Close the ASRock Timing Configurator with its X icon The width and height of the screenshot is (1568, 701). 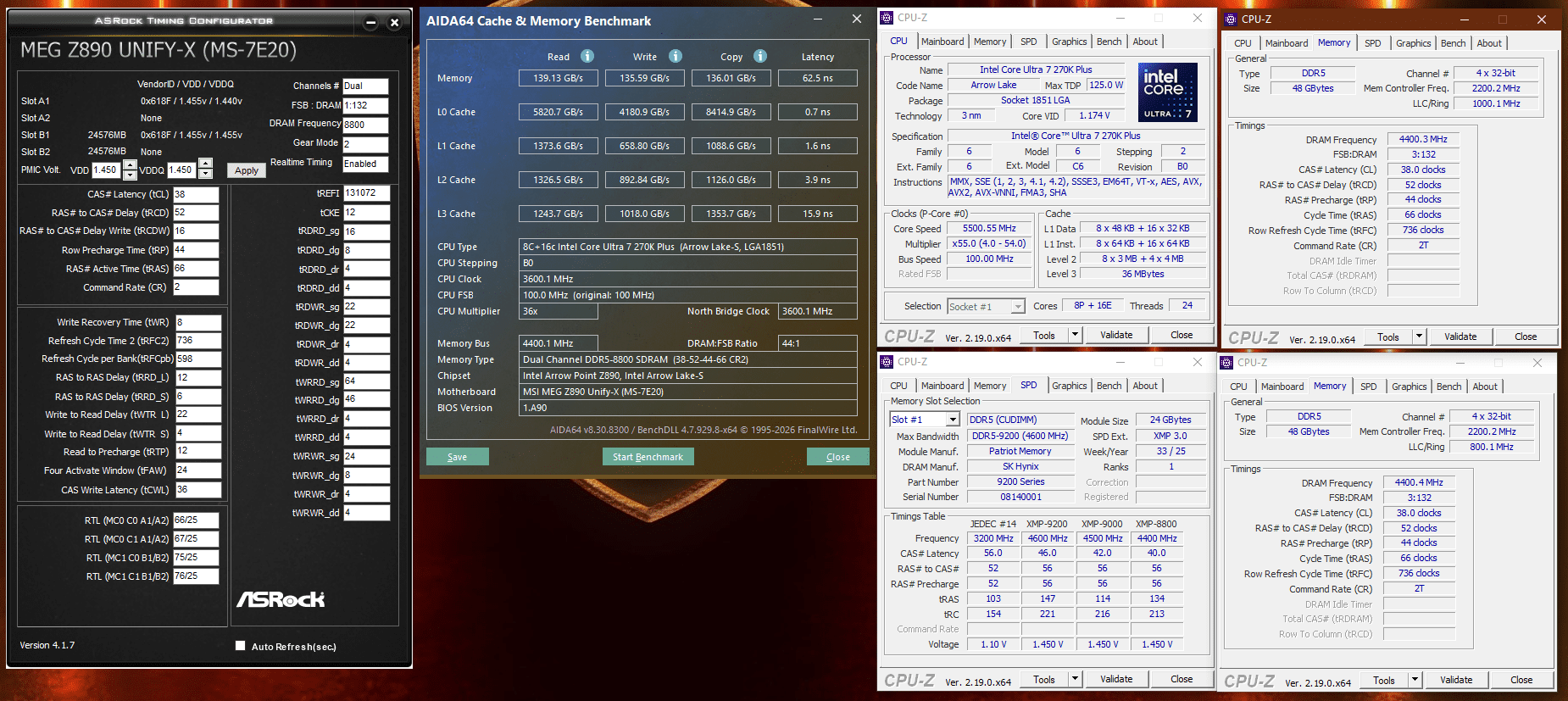point(394,23)
